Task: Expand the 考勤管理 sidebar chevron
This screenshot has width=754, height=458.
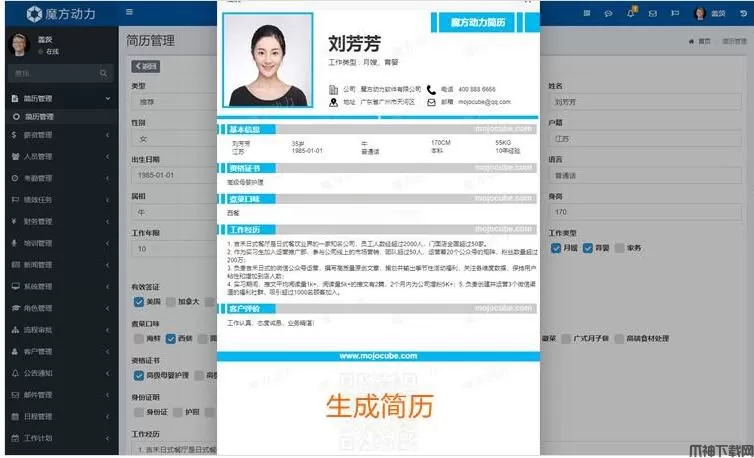Action: coord(107,178)
